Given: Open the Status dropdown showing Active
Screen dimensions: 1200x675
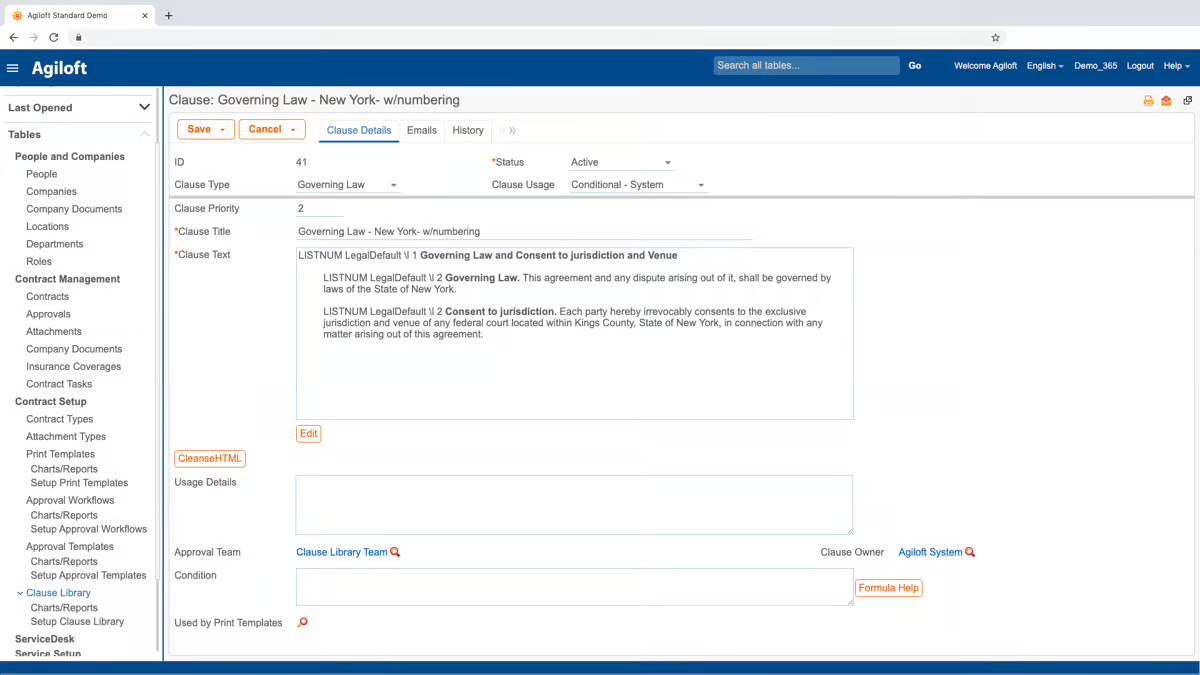Looking at the screenshot, I should (666, 161).
